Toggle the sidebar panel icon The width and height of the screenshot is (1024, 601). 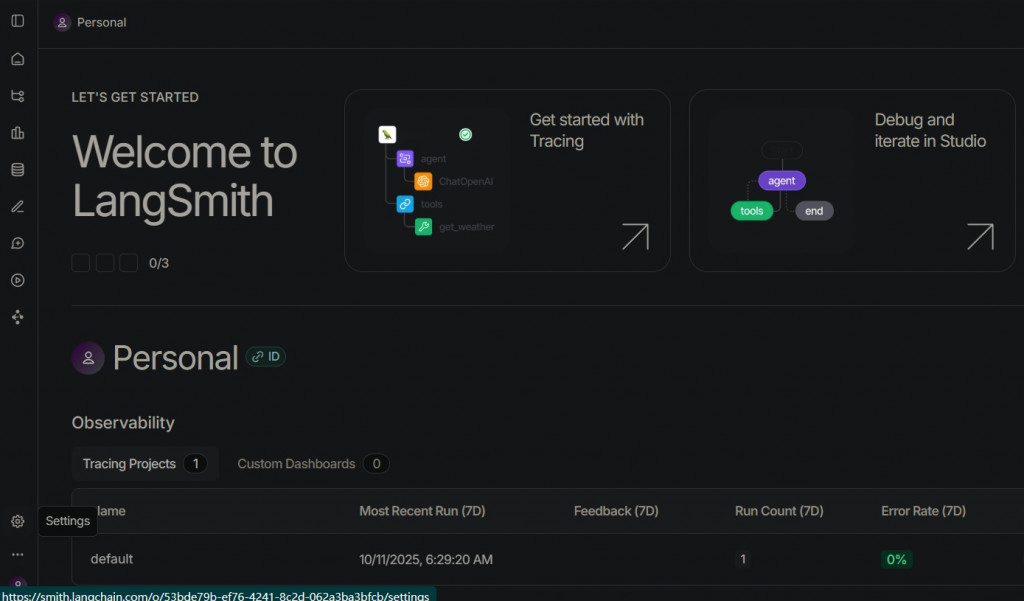(x=18, y=21)
